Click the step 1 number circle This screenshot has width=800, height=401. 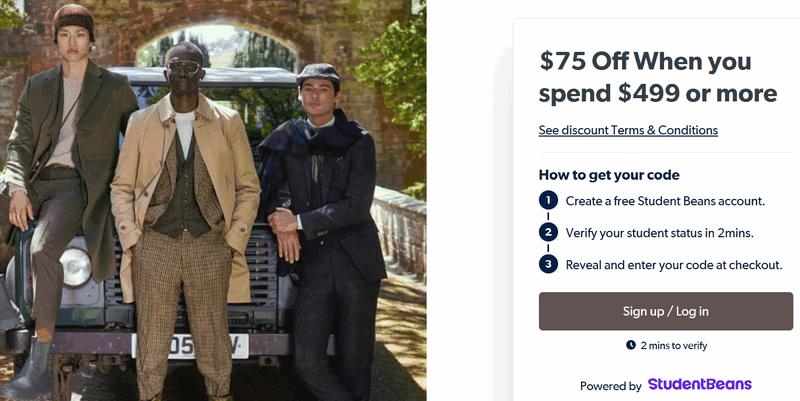point(548,201)
